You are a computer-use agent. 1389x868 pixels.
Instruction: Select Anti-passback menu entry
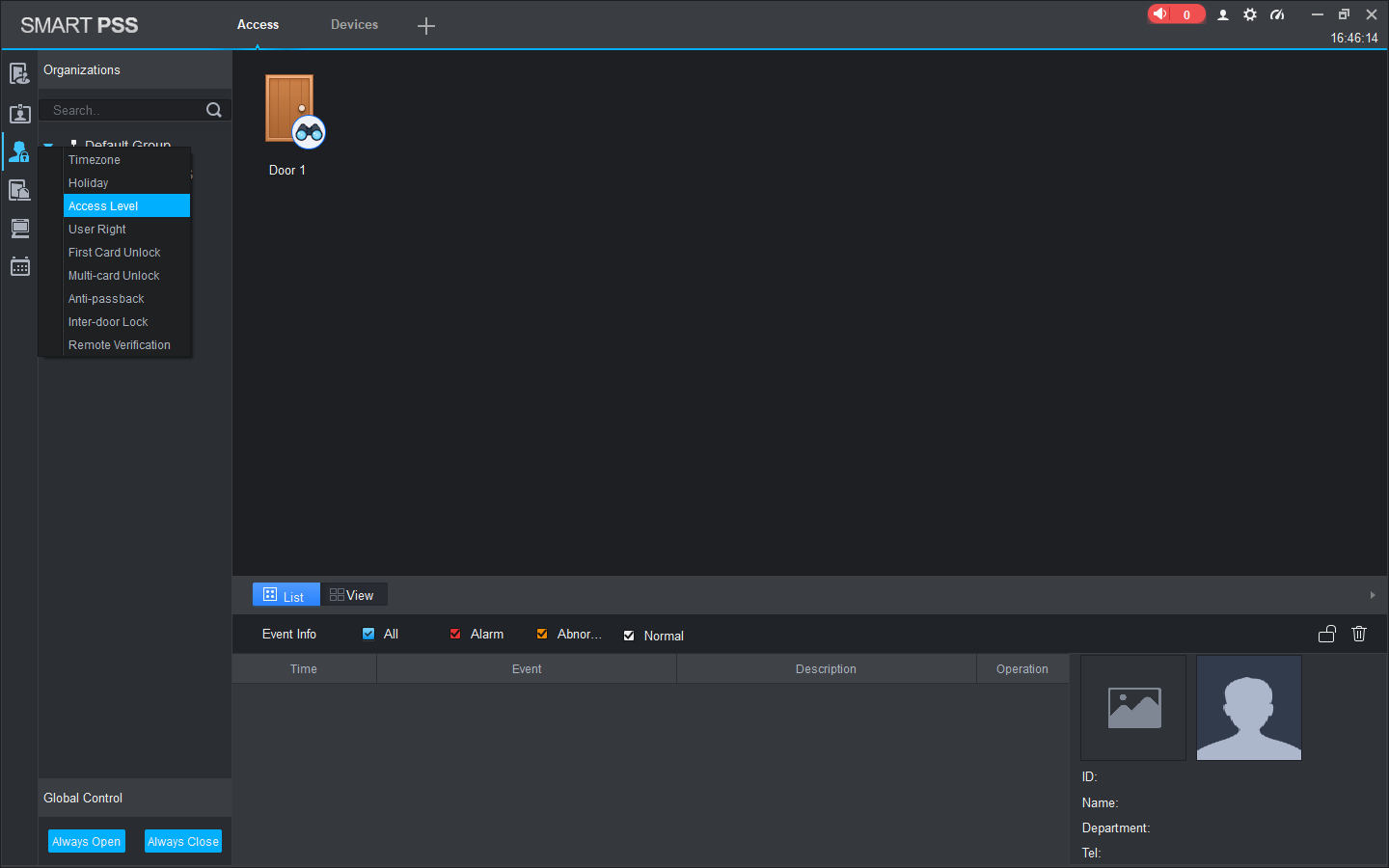coord(126,299)
